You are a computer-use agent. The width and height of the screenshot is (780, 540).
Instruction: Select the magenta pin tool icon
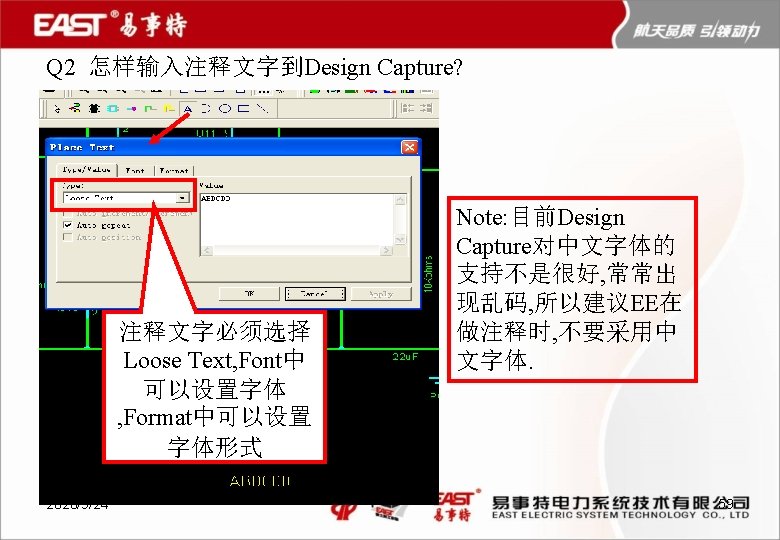pyautogui.click(x=131, y=108)
